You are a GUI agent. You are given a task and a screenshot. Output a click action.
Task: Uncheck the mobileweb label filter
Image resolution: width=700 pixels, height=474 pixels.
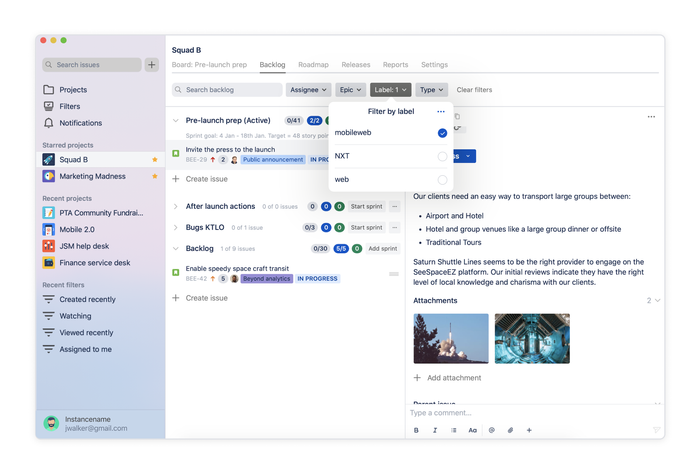442,133
